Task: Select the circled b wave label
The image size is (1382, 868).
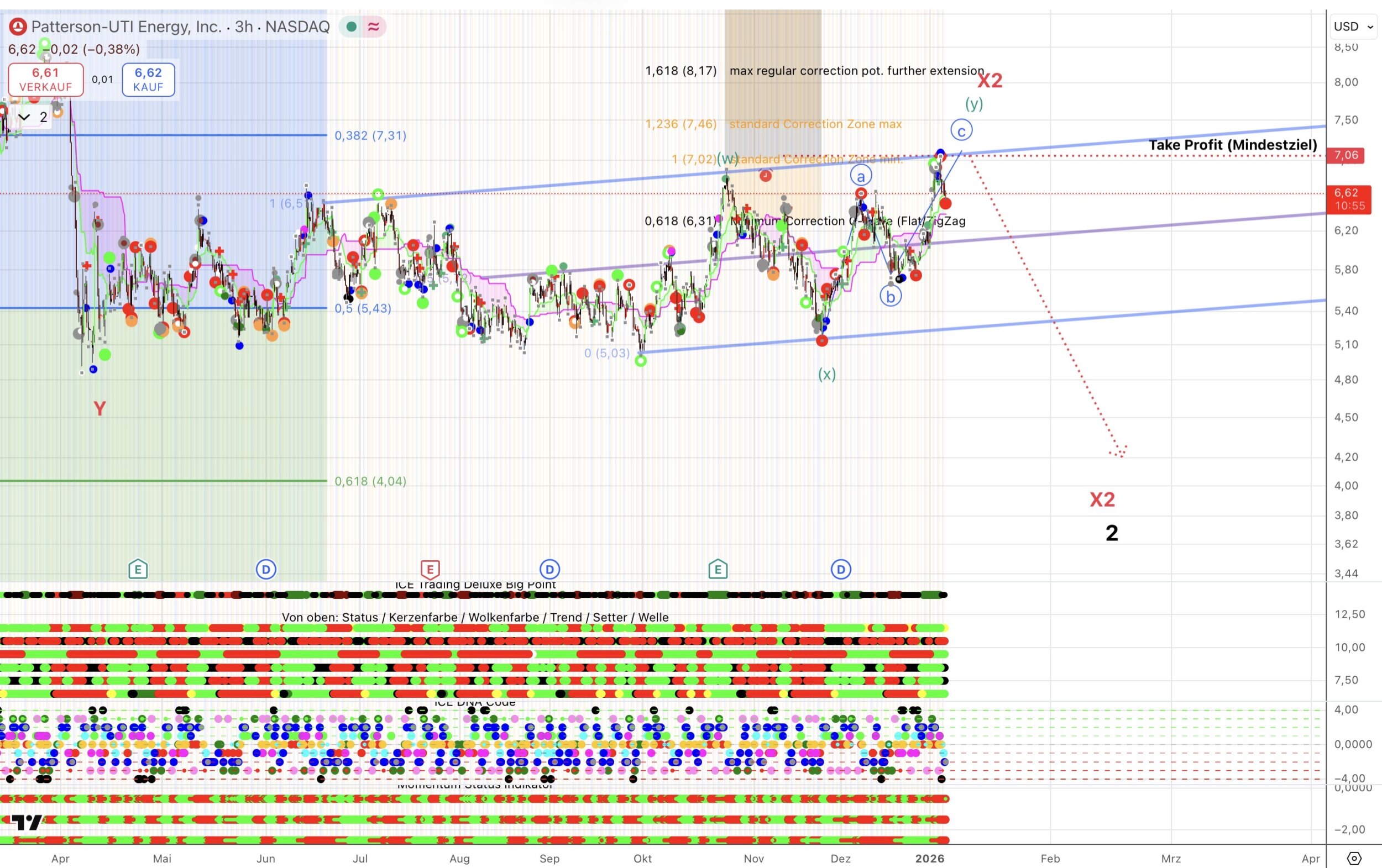Action: coord(890,297)
